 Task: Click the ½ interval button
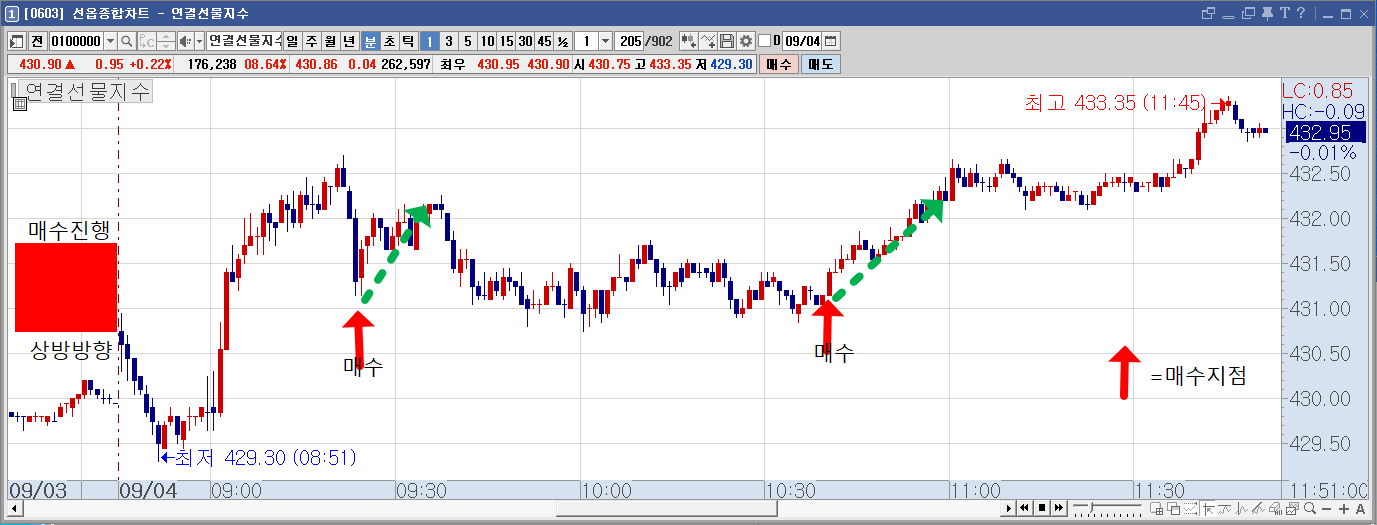click(x=563, y=41)
